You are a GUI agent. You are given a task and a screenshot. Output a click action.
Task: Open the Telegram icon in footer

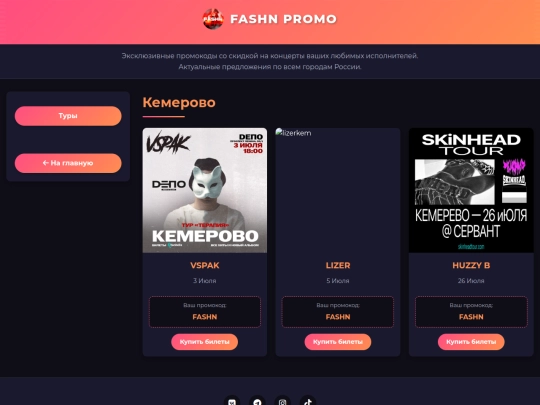coord(257,402)
